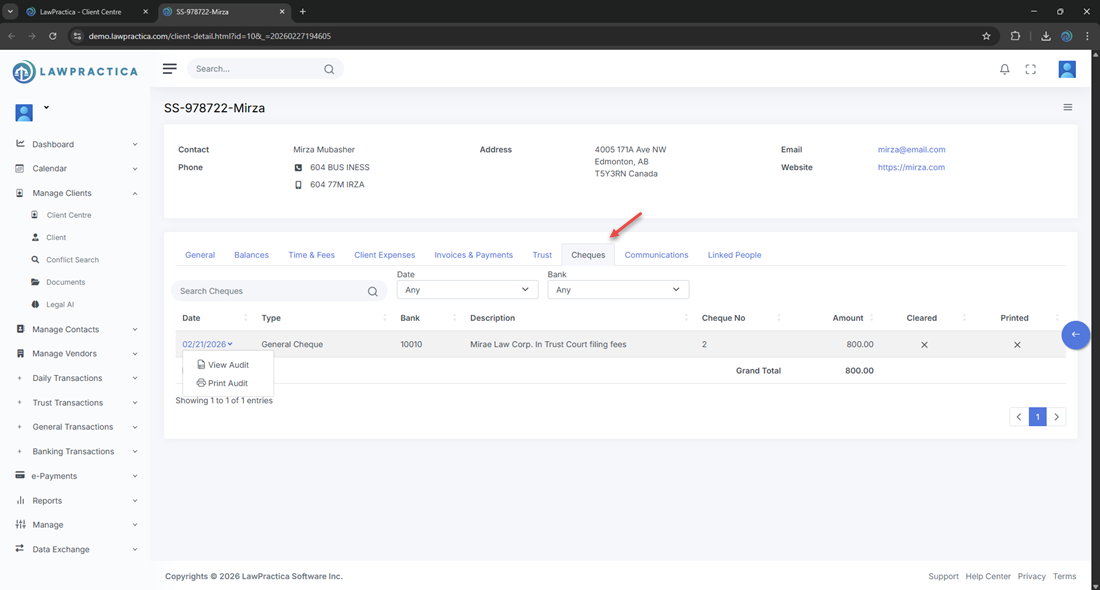The image size is (1100, 590).
Task: Open the client options menu icon
Action: (x=1067, y=107)
